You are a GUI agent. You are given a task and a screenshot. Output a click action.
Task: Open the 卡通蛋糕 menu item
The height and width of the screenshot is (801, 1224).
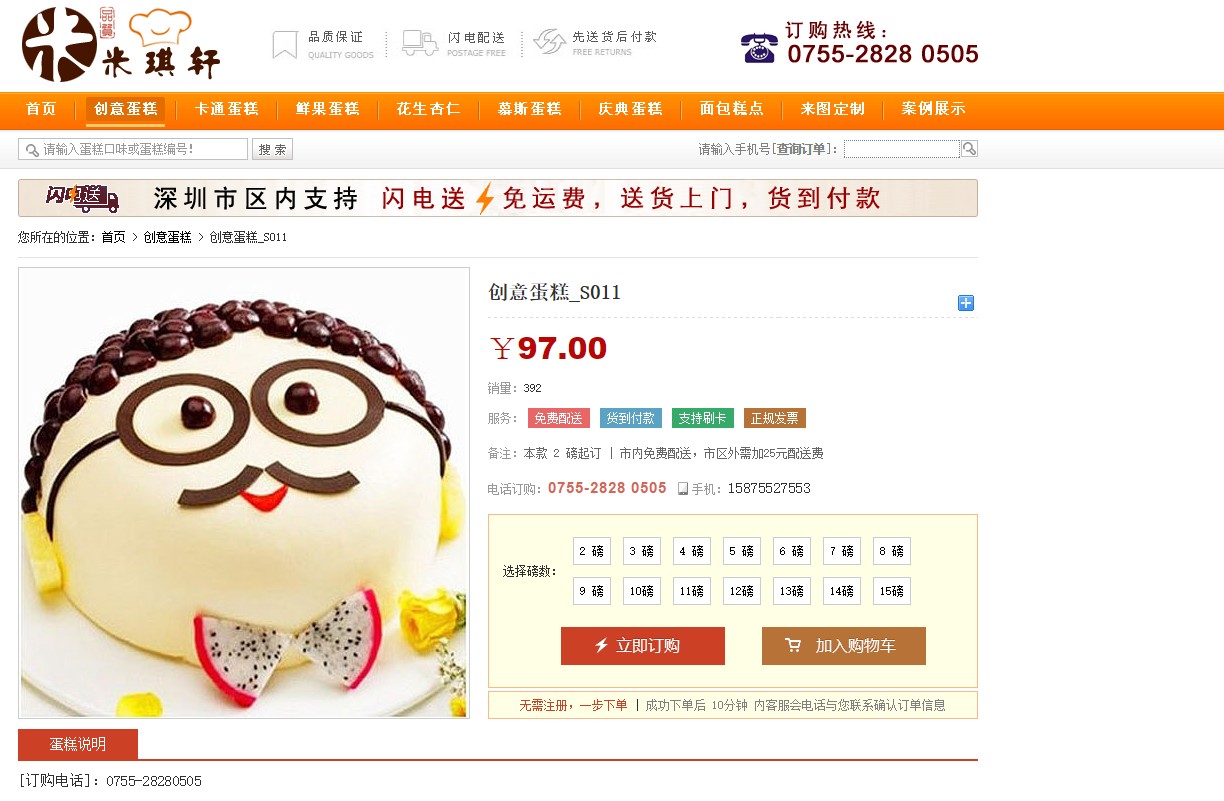(226, 109)
